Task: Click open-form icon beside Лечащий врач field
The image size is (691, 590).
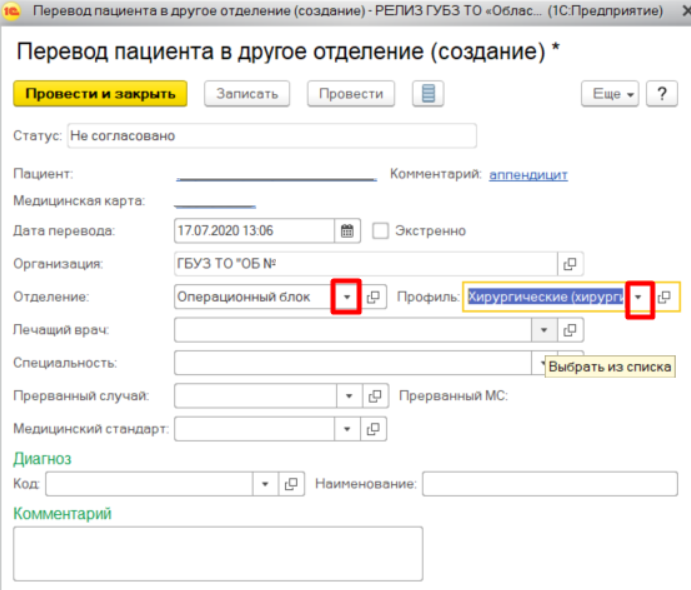Action: (x=570, y=330)
